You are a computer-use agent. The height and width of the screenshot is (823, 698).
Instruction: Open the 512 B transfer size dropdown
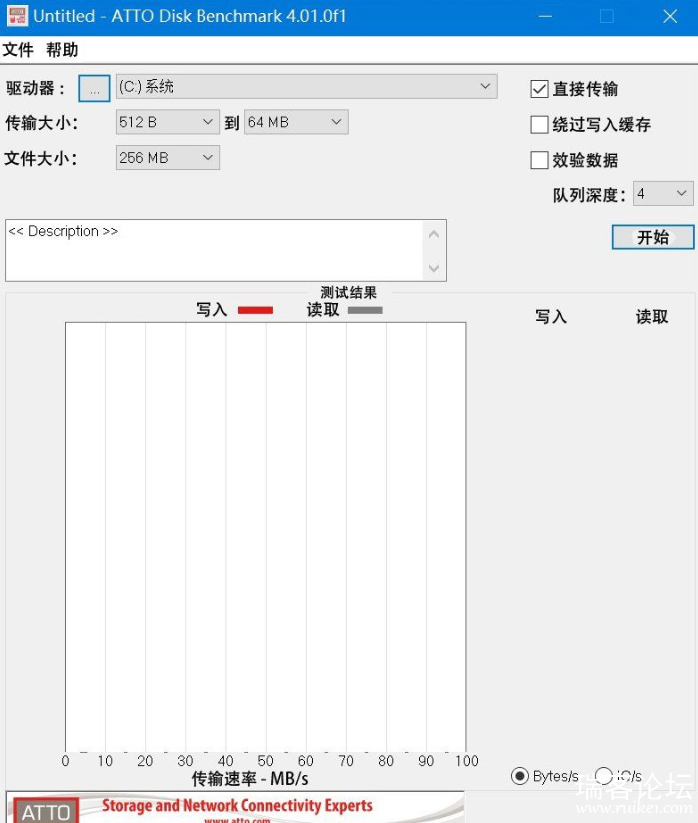(x=167, y=122)
